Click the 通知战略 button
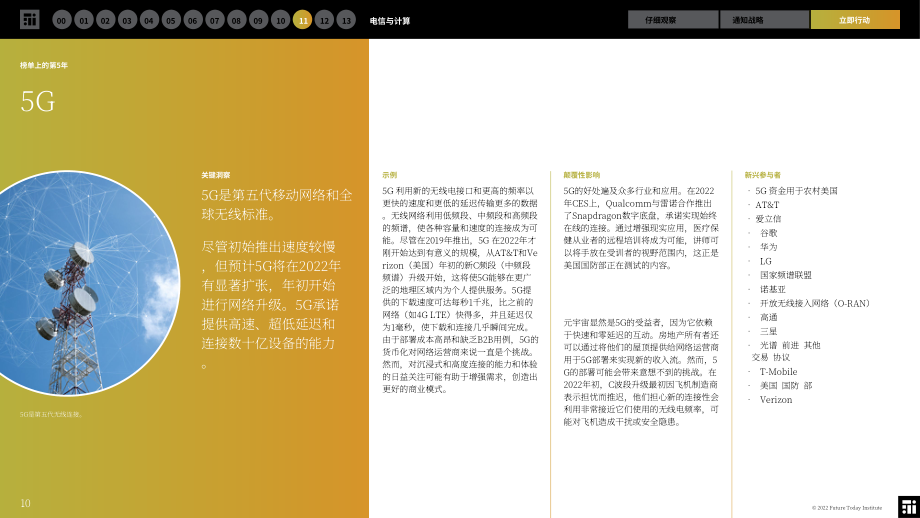Image resolution: width=920 pixels, height=518 pixels. pos(765,19)
